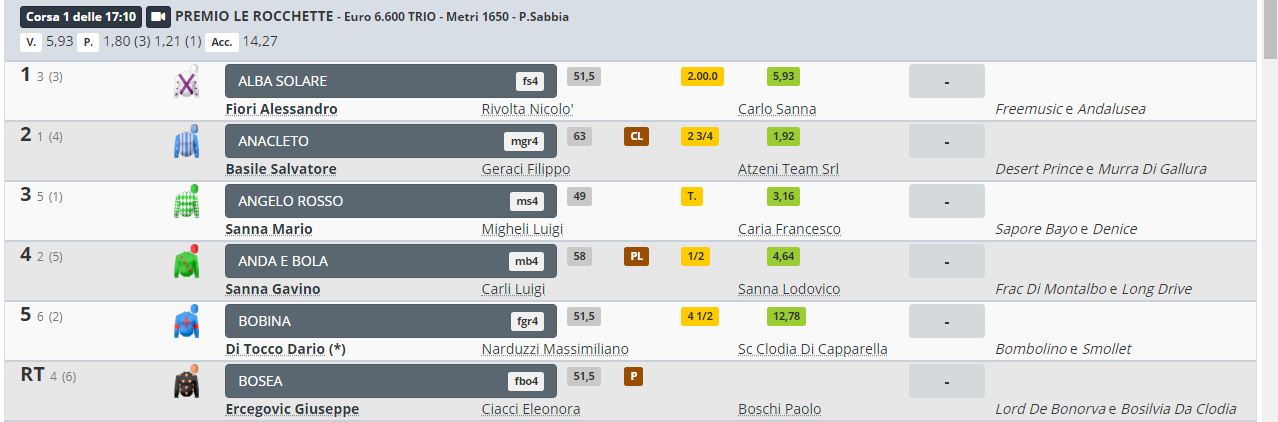Click the brown PL badge for Anda e Bola

(635, 257)
